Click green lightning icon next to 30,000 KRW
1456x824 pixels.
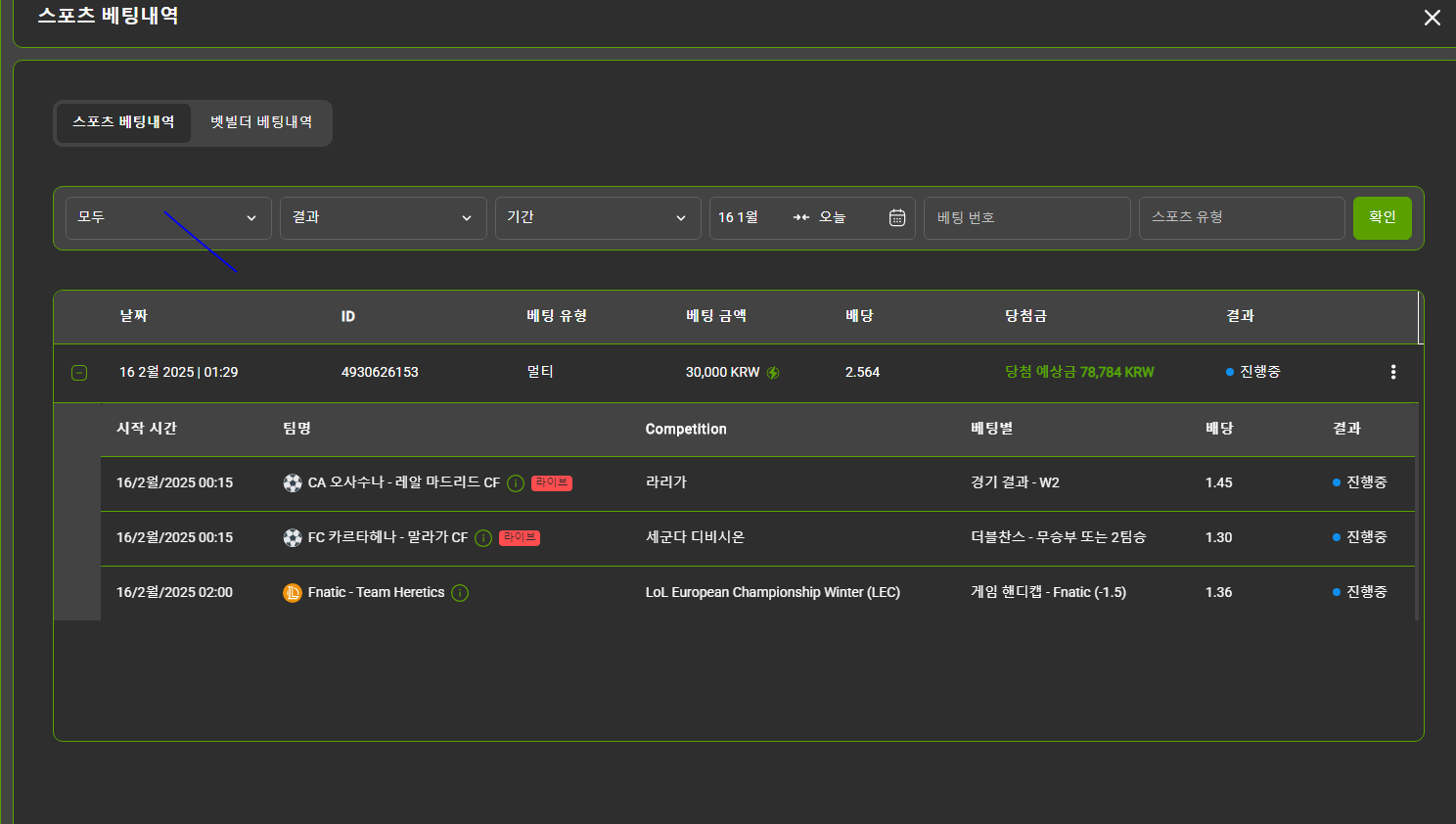tap(773, 373)
